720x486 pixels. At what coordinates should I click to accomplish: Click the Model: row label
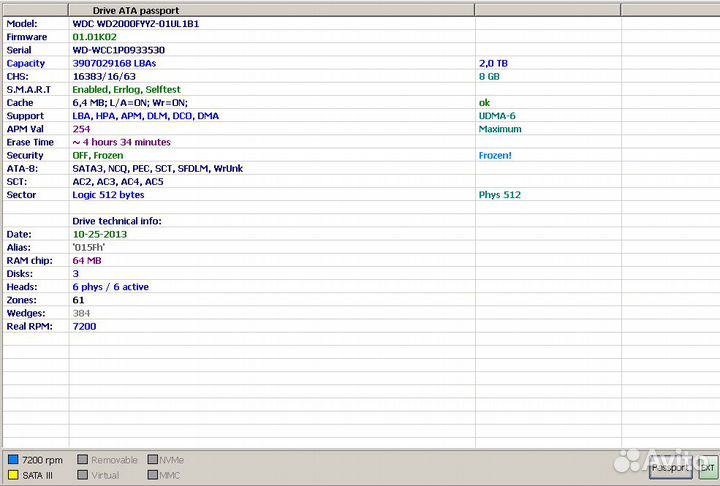tap(22, 24)
